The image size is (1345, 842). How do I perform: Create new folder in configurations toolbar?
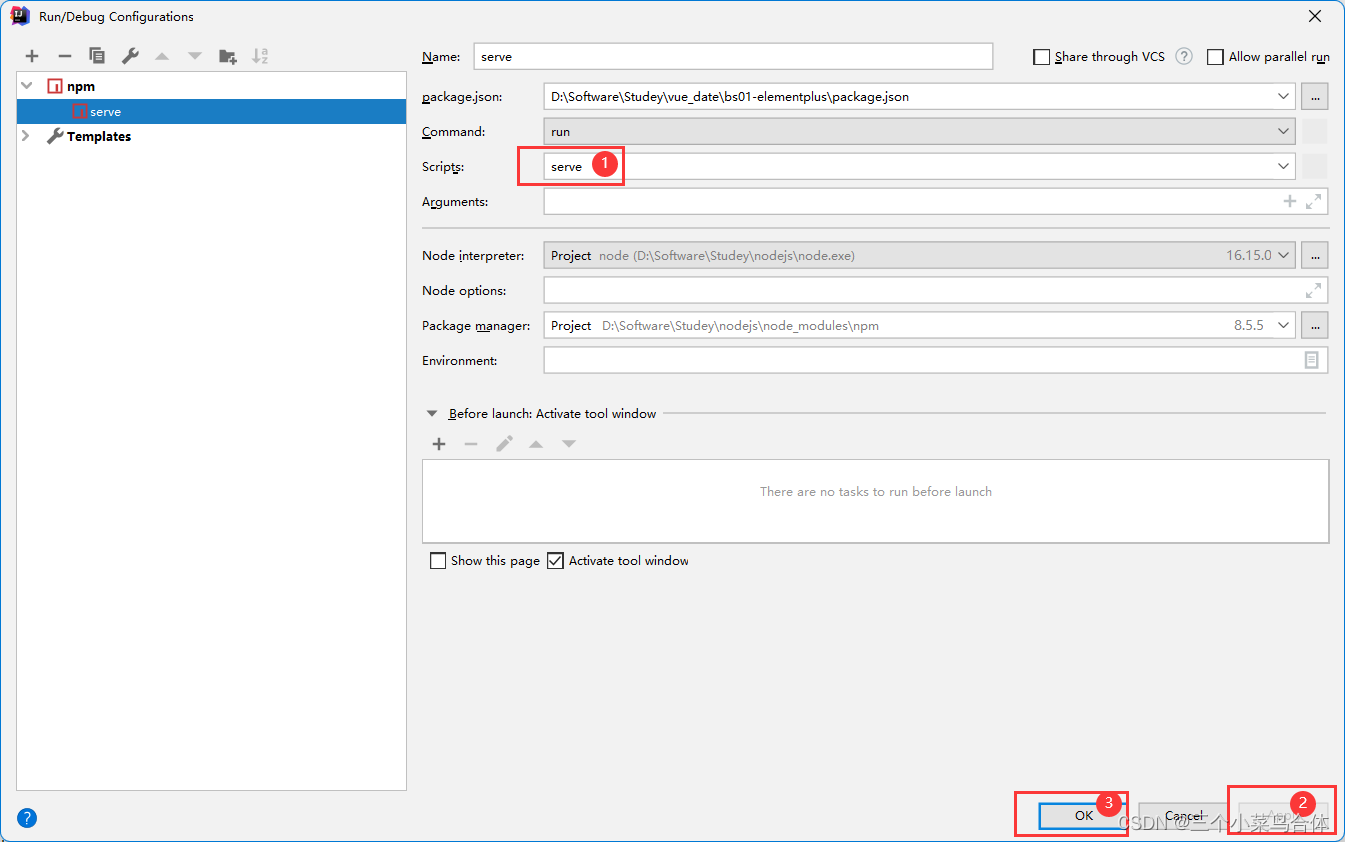point(228,57)
